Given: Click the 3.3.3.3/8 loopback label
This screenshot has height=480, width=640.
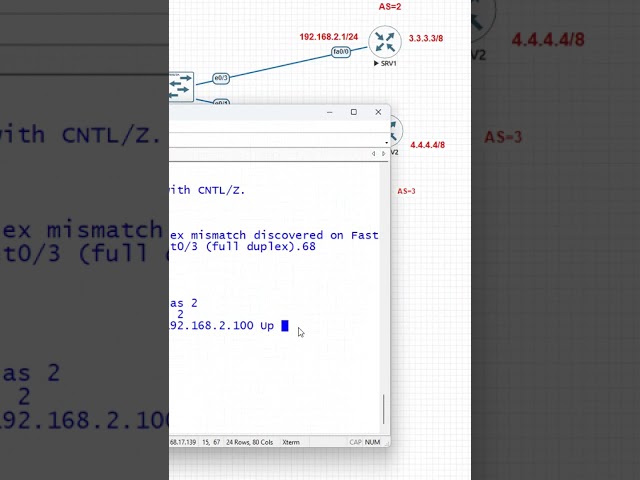Looking at the screenshot, I should 426,38.
